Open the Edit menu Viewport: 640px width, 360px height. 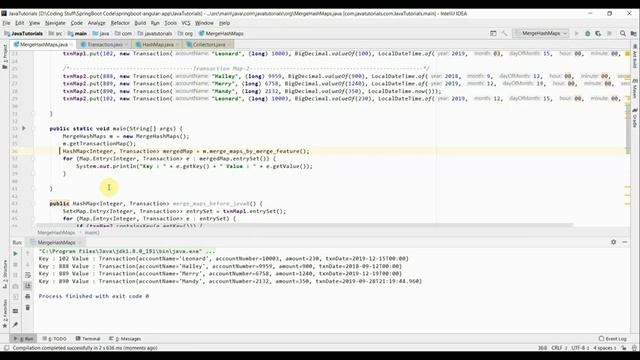(x=20, y=23)
